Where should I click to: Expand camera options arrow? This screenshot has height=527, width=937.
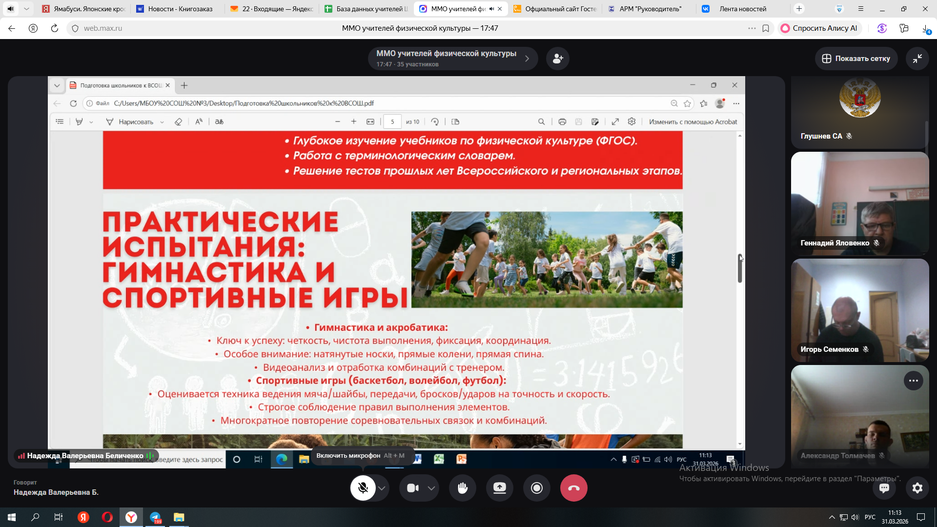click(431, 488)
